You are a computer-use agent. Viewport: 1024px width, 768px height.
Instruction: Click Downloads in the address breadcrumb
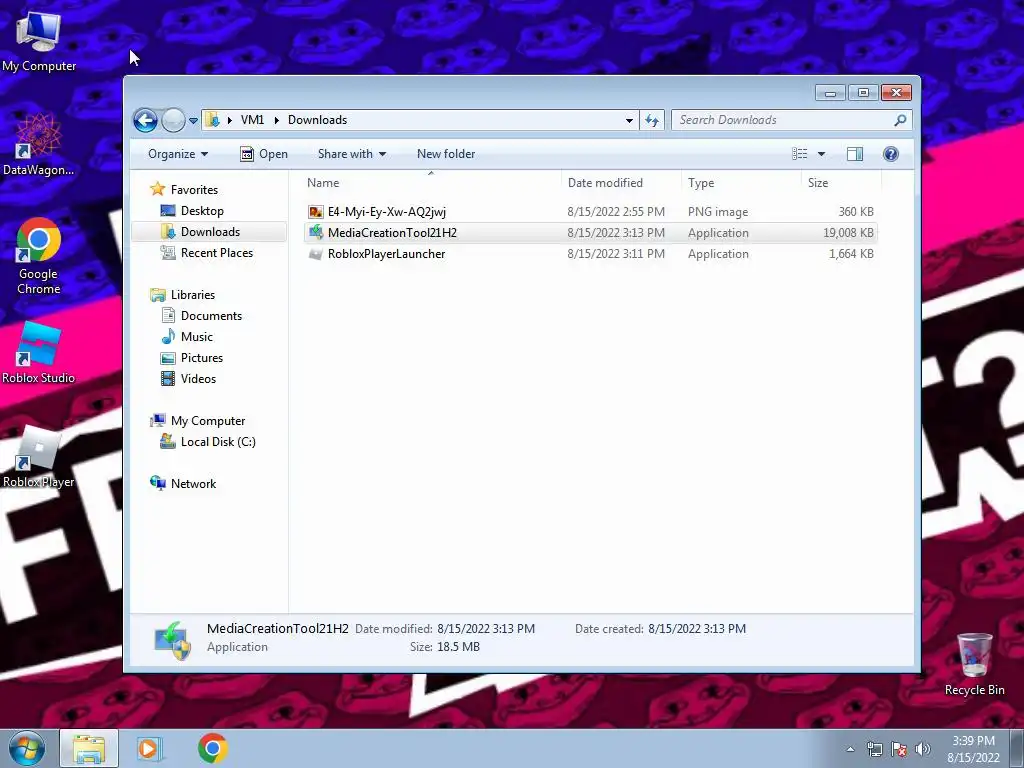tap(317, 120)
